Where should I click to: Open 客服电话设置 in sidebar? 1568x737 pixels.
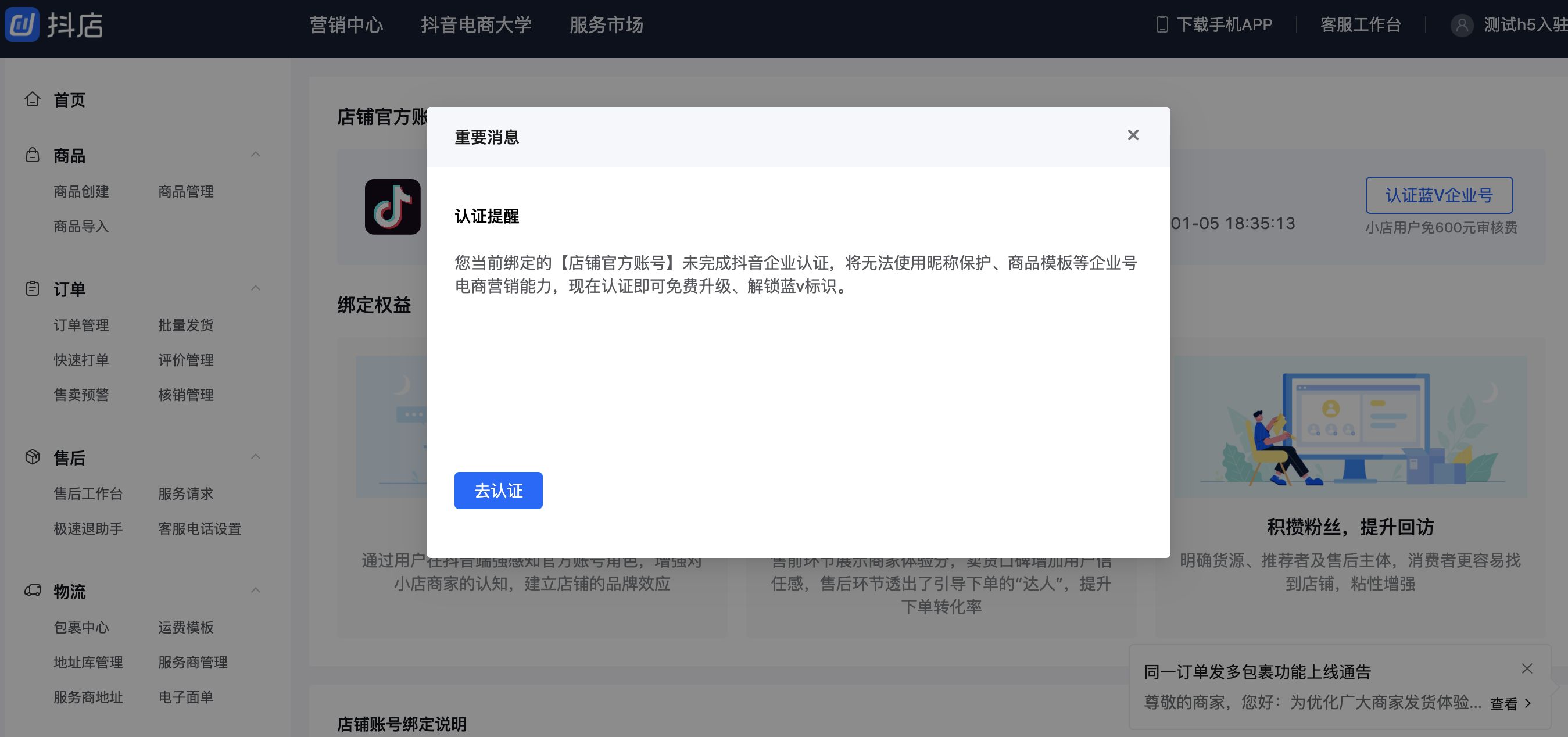click(x=200, y=528)
